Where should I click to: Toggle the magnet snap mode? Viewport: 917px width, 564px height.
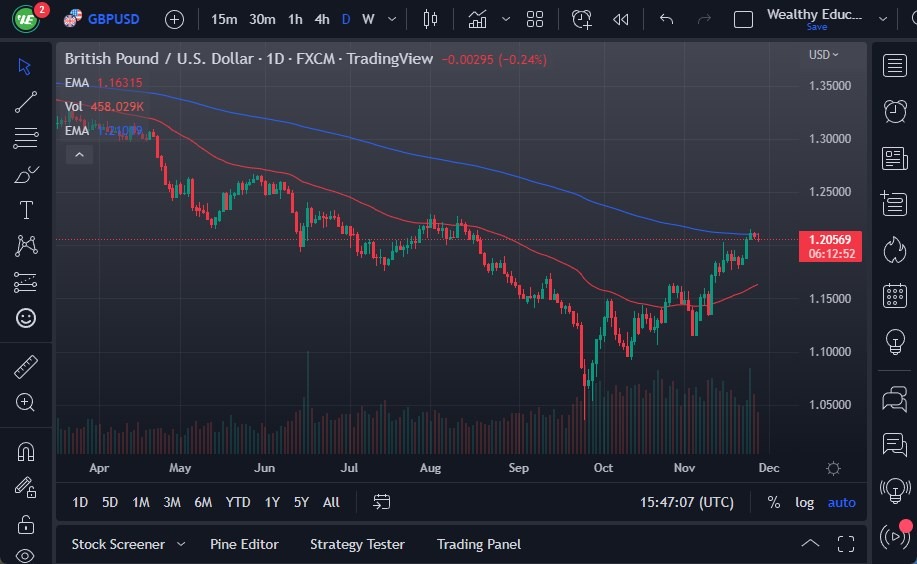pyautogui.click(x=26, y=451)
